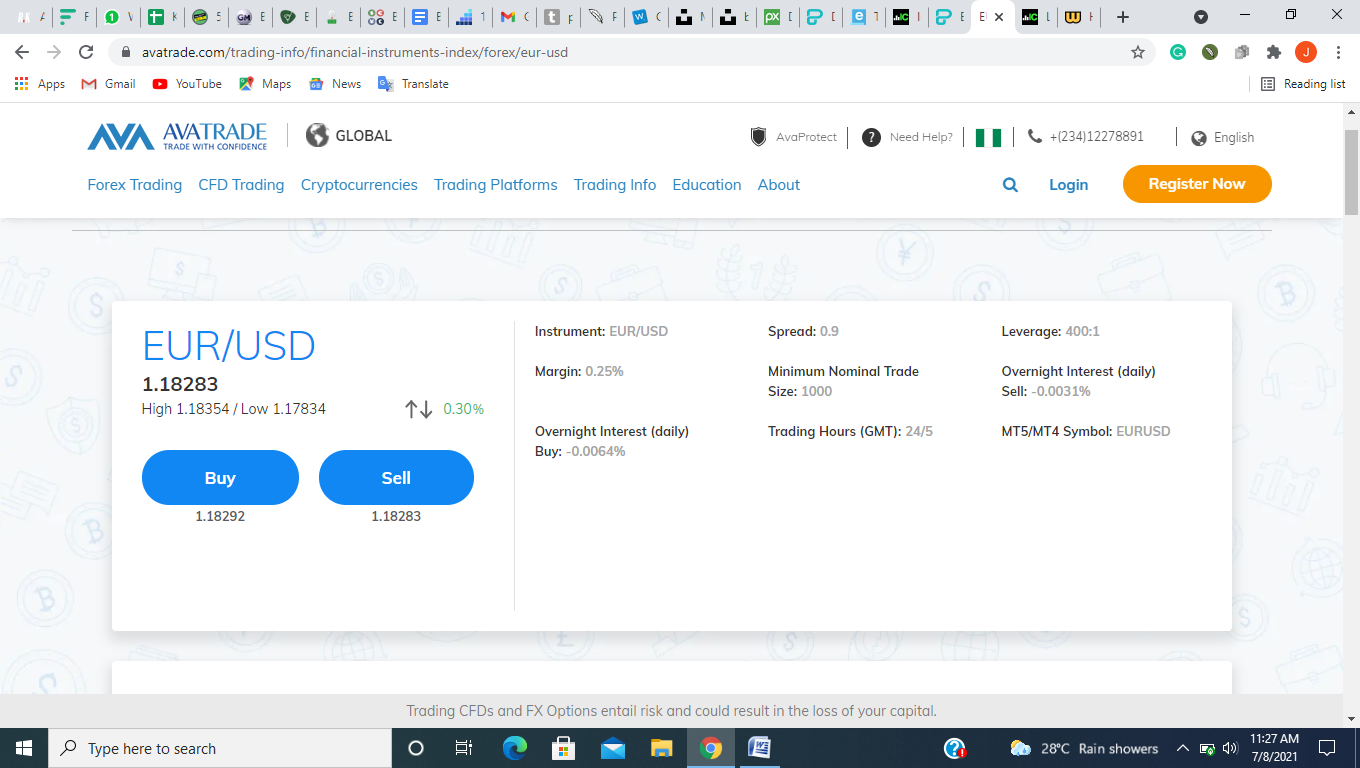Open the CFD Trading menu

coord(241,185)
